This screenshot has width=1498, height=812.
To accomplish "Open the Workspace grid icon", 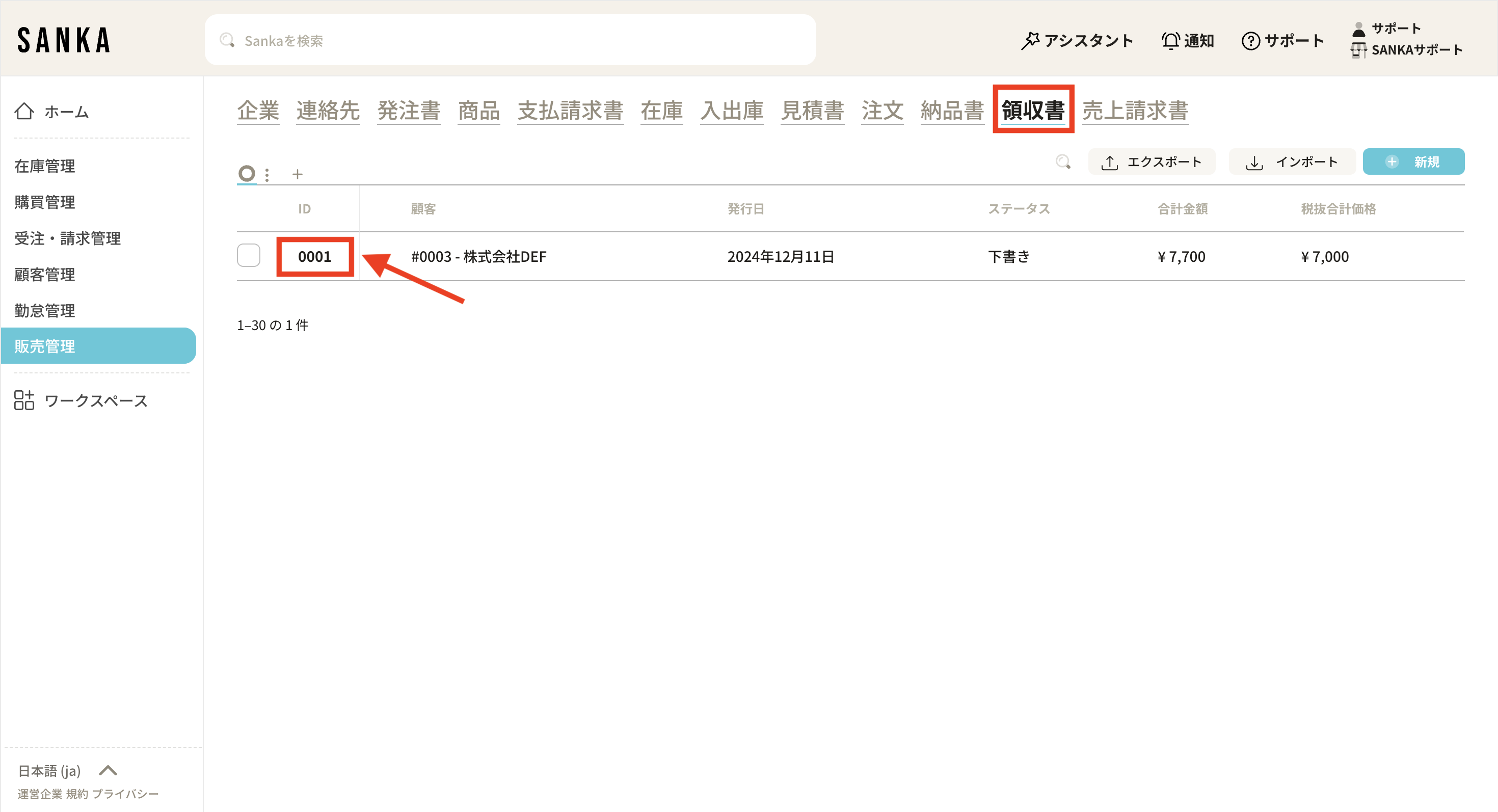I will [24, 400].
